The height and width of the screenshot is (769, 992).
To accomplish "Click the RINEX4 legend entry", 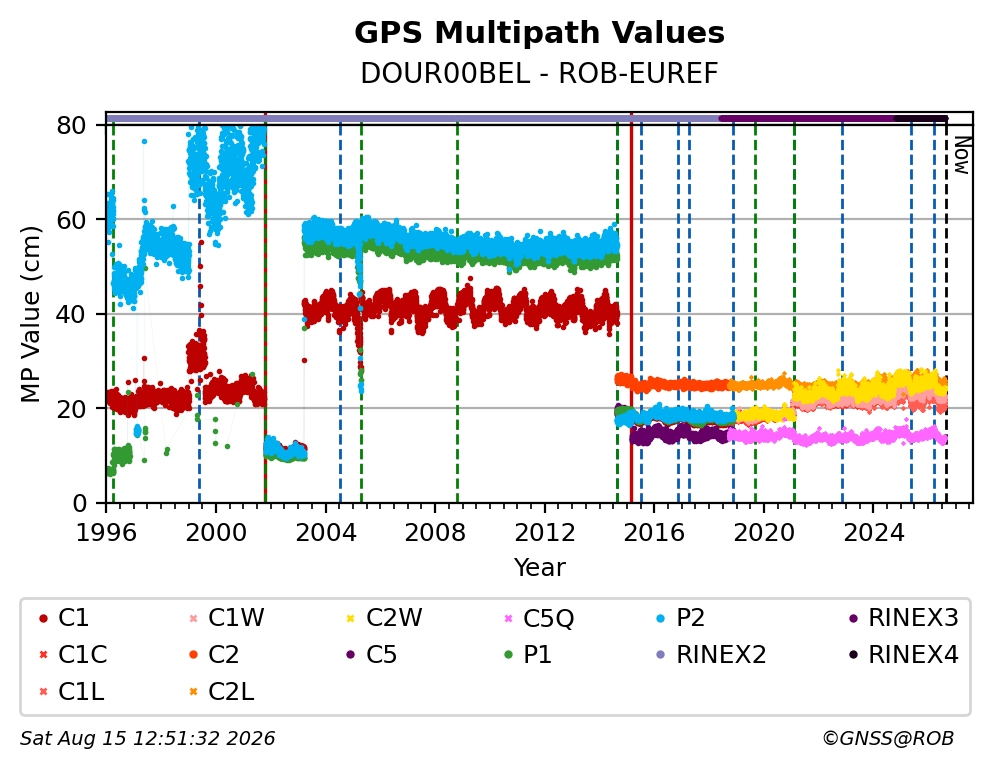I will [903, 655].
